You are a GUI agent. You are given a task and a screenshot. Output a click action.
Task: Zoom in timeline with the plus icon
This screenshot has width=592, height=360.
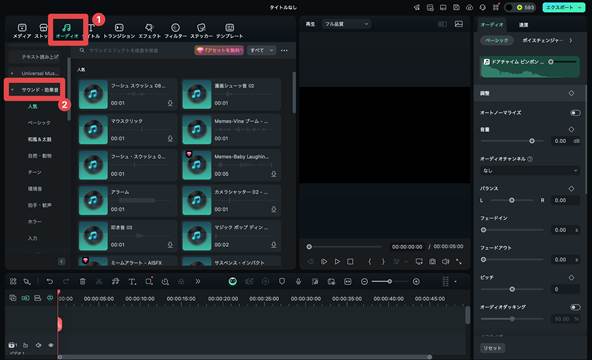click(416, 282)
